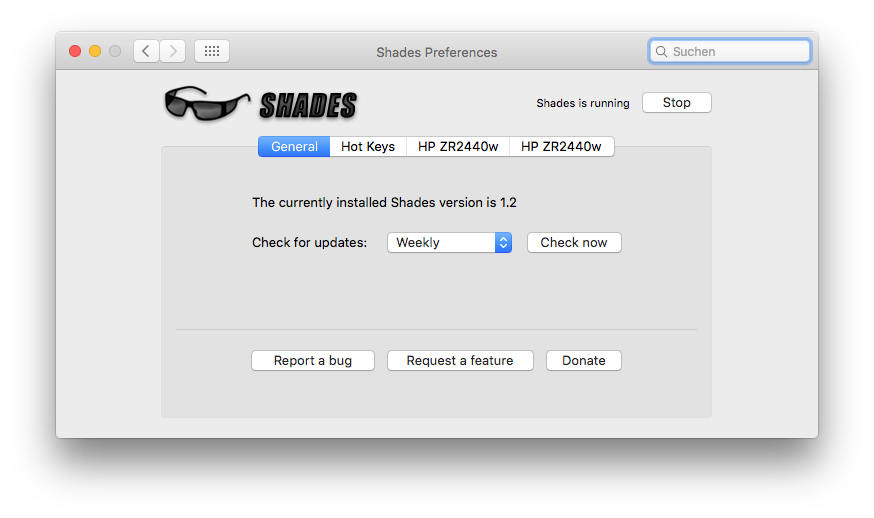Click the magnifying glass in Suchen field
The height and width of the screenshot is (518, 874).
[x=661, y=52]
